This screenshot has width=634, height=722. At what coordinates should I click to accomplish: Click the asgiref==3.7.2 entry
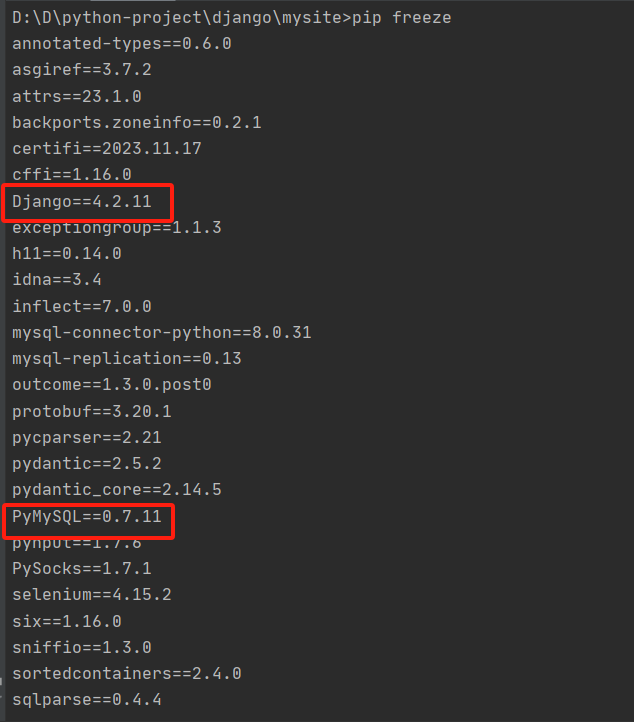coord(82,70)
